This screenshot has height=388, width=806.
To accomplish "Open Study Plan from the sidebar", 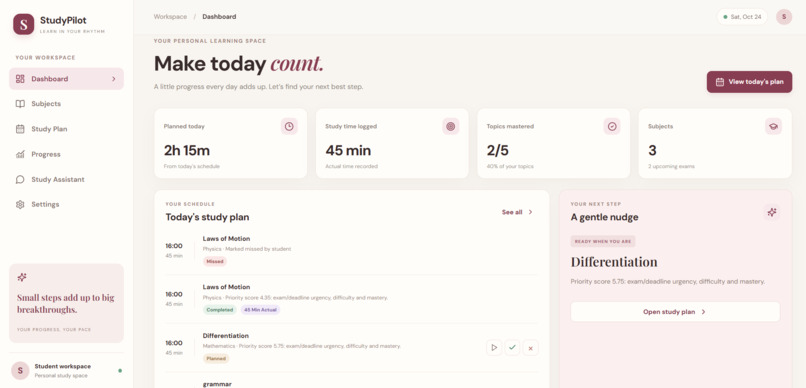I will click(66, 129).
